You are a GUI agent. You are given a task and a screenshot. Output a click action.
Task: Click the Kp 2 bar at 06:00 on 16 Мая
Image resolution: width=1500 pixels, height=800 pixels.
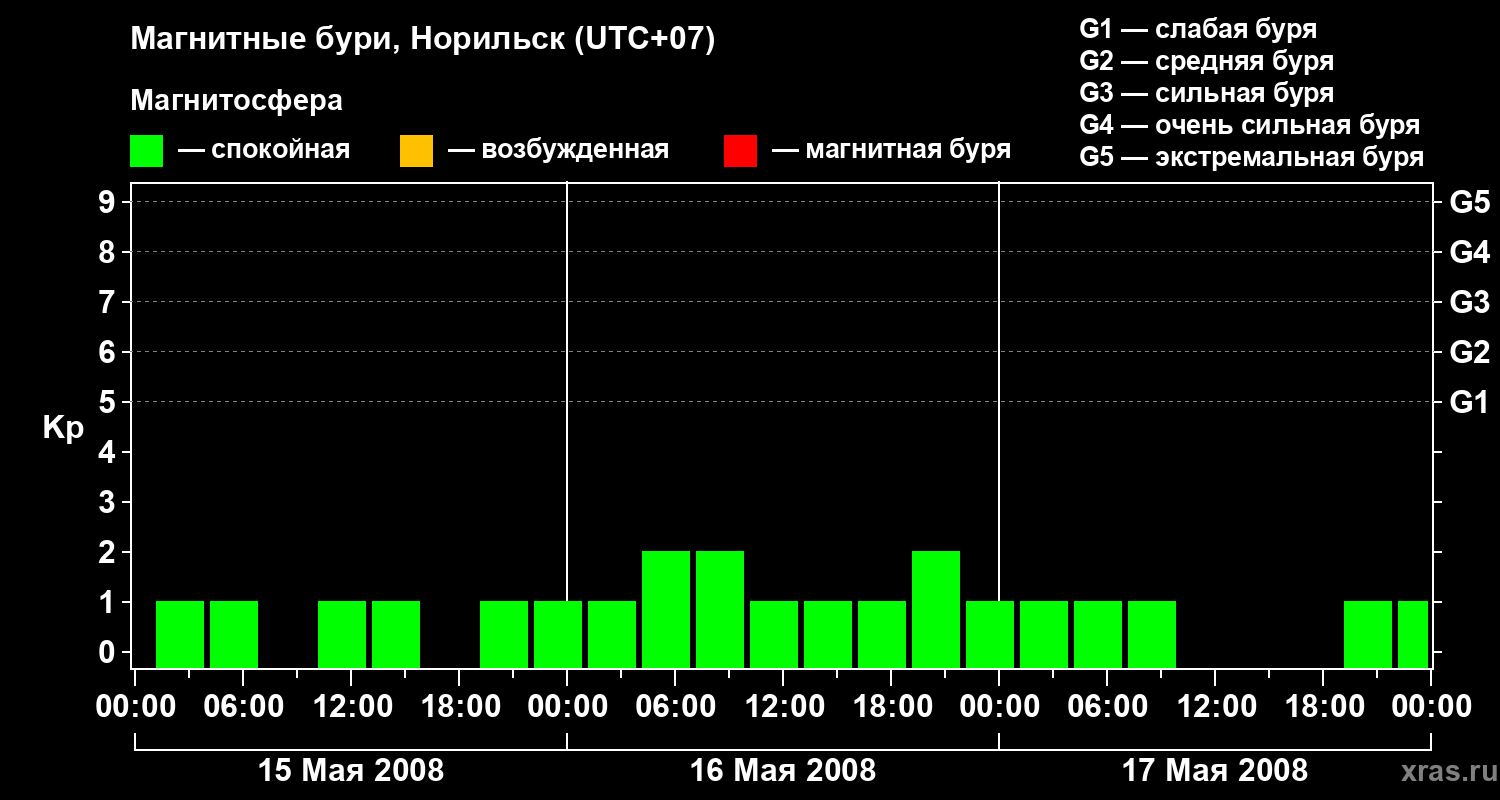tap(666, 609)
